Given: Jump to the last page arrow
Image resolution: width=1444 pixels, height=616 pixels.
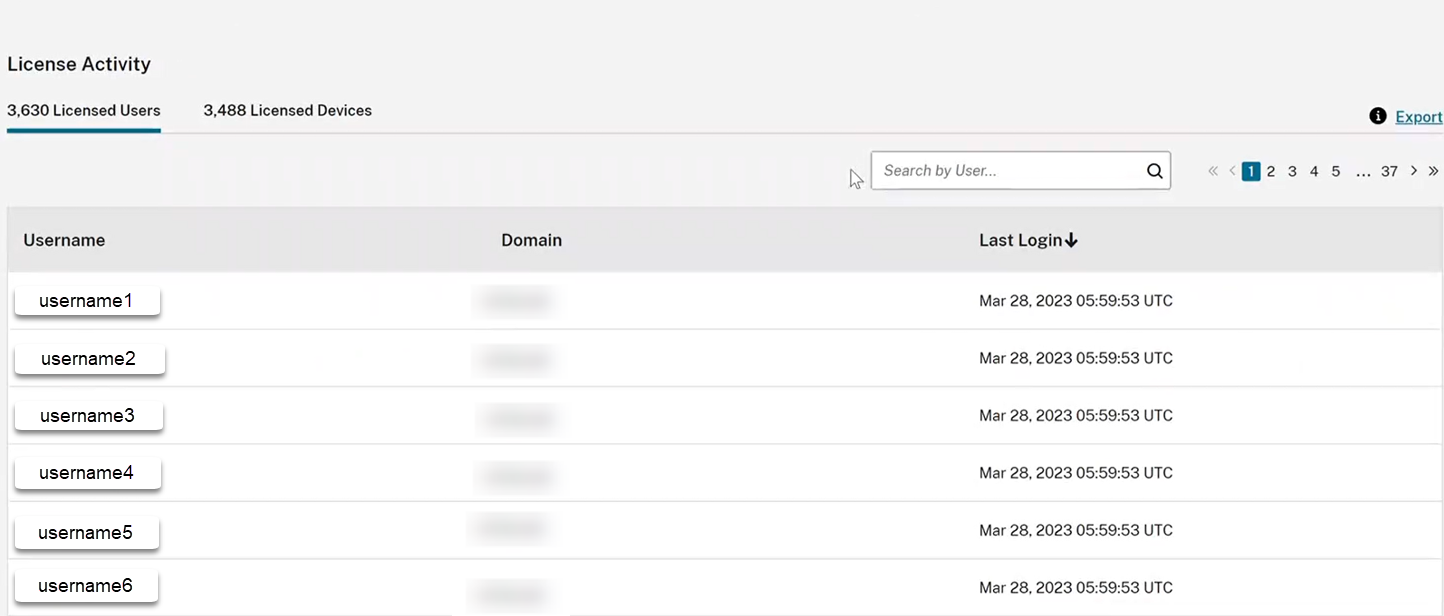Looking at the screenshot, I should point(1433,171).
